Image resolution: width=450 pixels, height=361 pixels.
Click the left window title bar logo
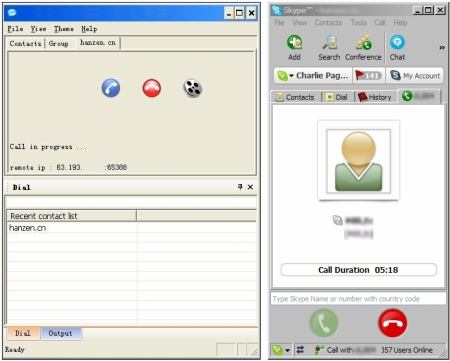[12, 13]
